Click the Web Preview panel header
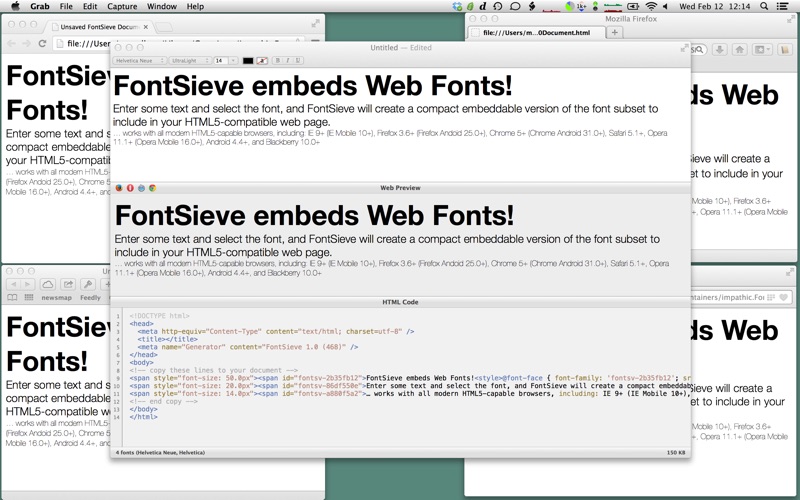Screen dimensions: 800x500 [401, 188]
